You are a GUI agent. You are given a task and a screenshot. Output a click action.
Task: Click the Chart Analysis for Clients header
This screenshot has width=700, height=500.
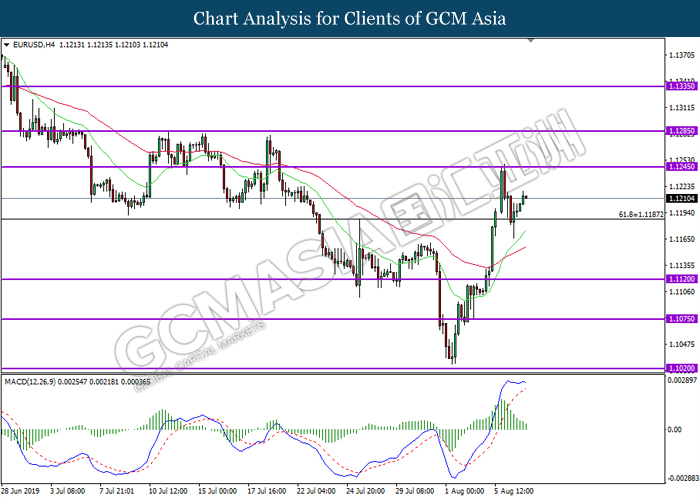pyautogui.click(x=350, y=19)
